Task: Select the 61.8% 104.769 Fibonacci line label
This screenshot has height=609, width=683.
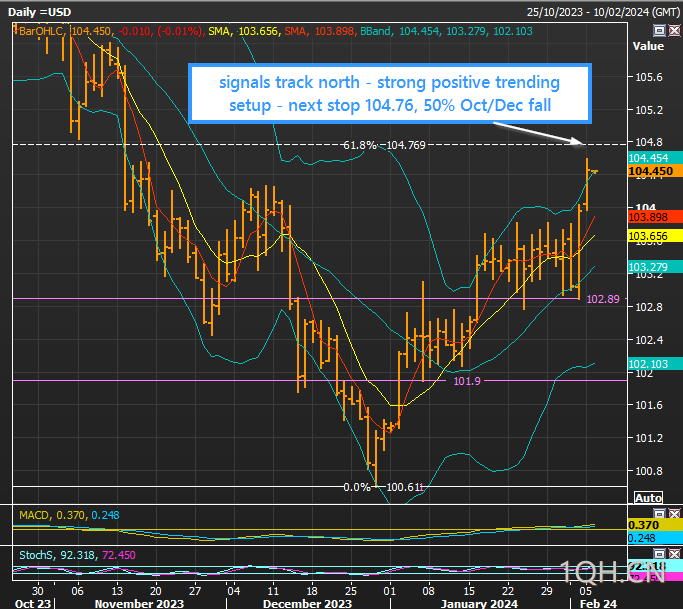Action: pos(384,145)
